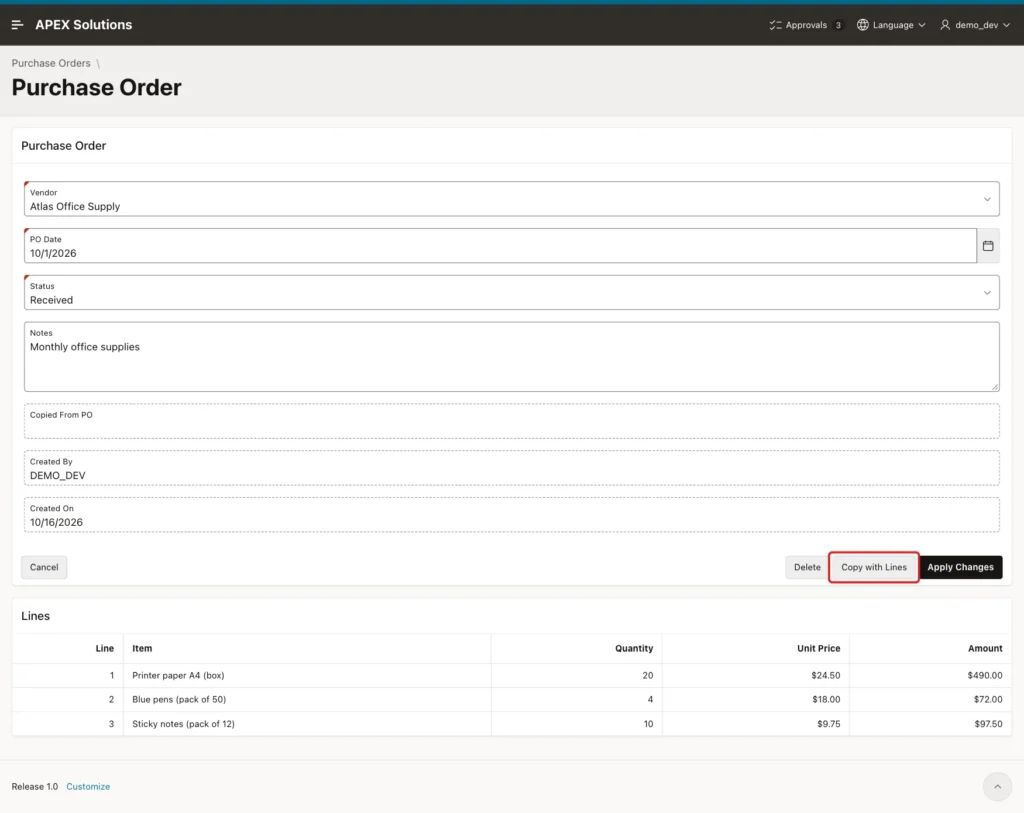1024x813 pixels.
Task: Click the Item column header
Action: (x=142, y=648)
